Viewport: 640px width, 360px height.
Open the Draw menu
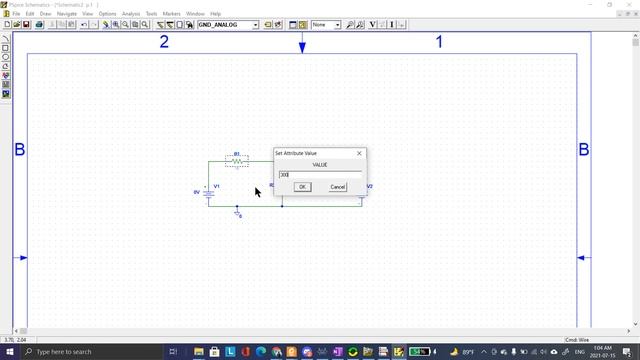pos(45,14)
